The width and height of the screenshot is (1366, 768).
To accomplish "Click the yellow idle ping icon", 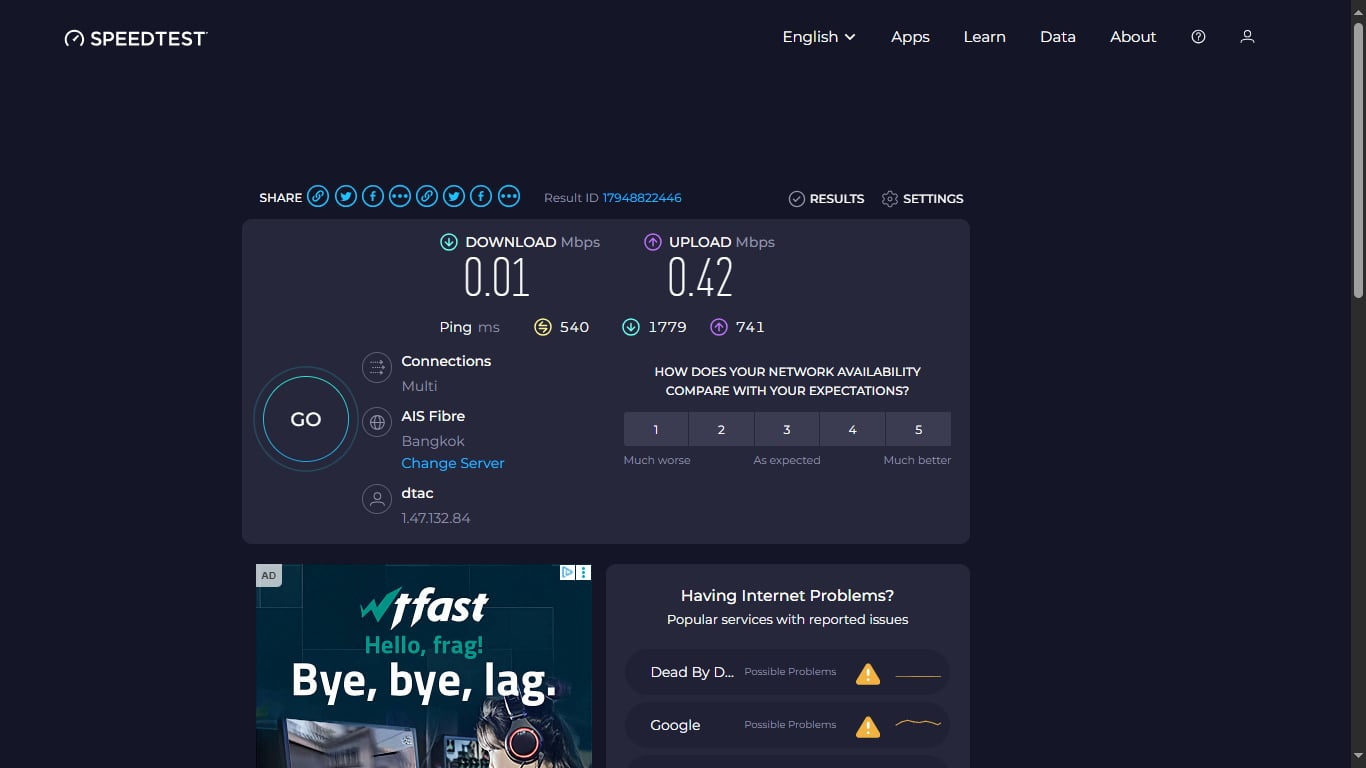I will (x=543, y=327).
